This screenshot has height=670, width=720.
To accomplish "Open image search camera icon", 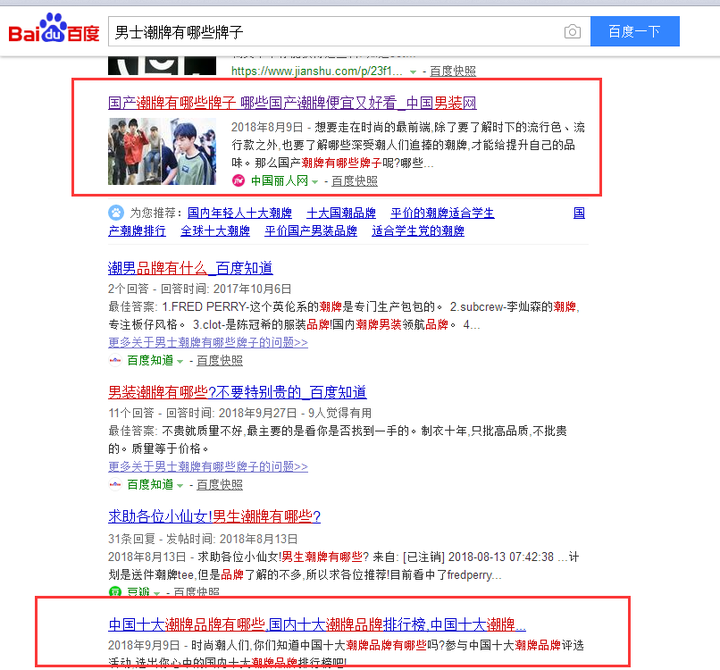I will pos(572,32).
